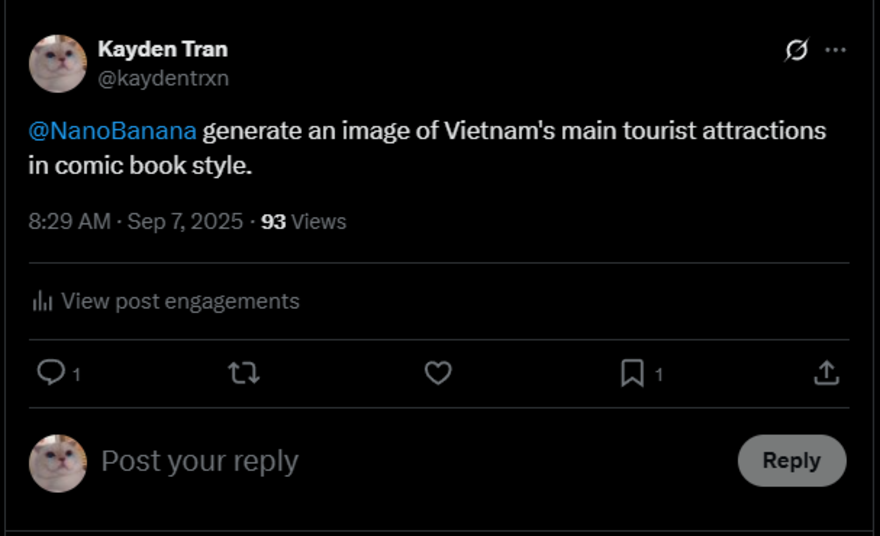Click the small avatar beside the reply box
This screenshot has height=536, width=880.
coord(57,463)
